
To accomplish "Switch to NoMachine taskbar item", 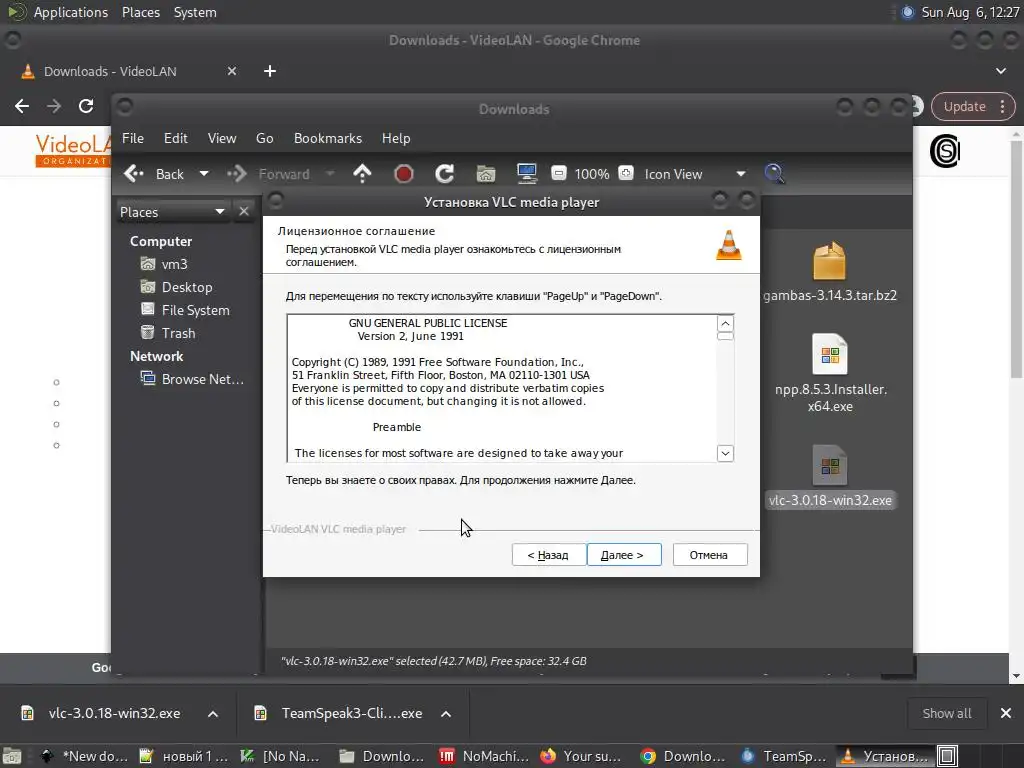I will point(485,756).
